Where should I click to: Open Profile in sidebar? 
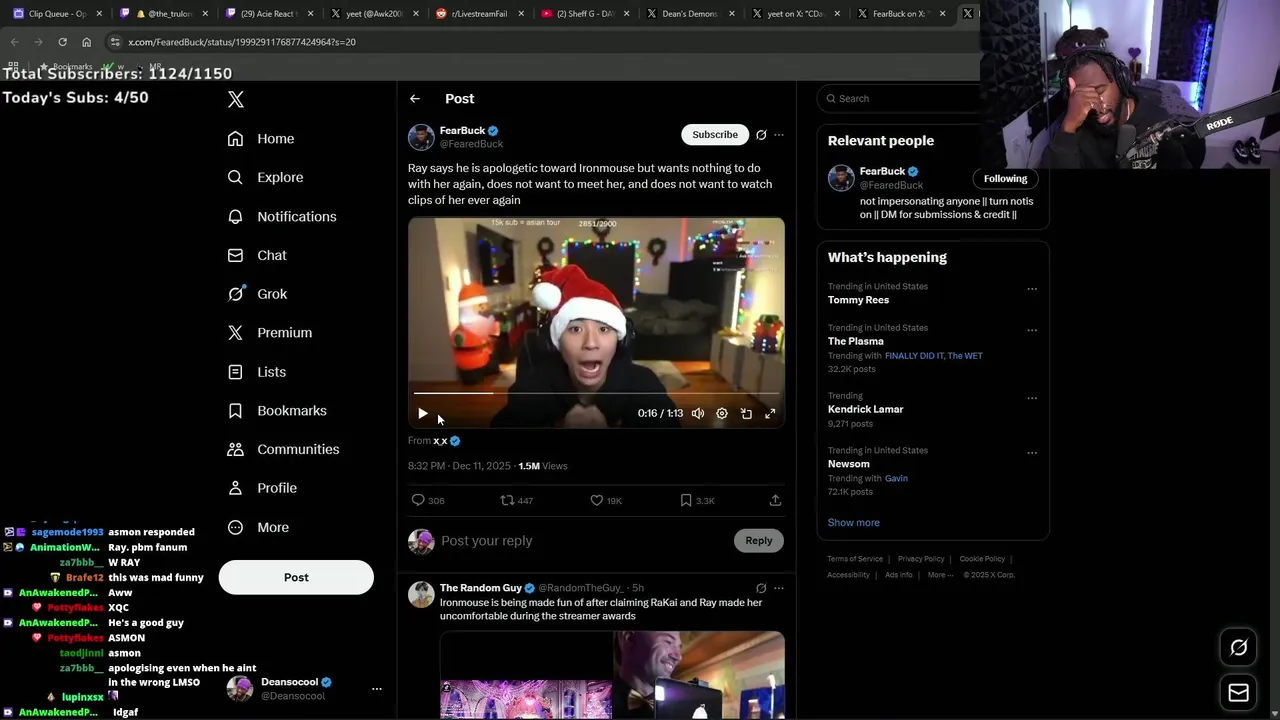click(x=262, y=488)
